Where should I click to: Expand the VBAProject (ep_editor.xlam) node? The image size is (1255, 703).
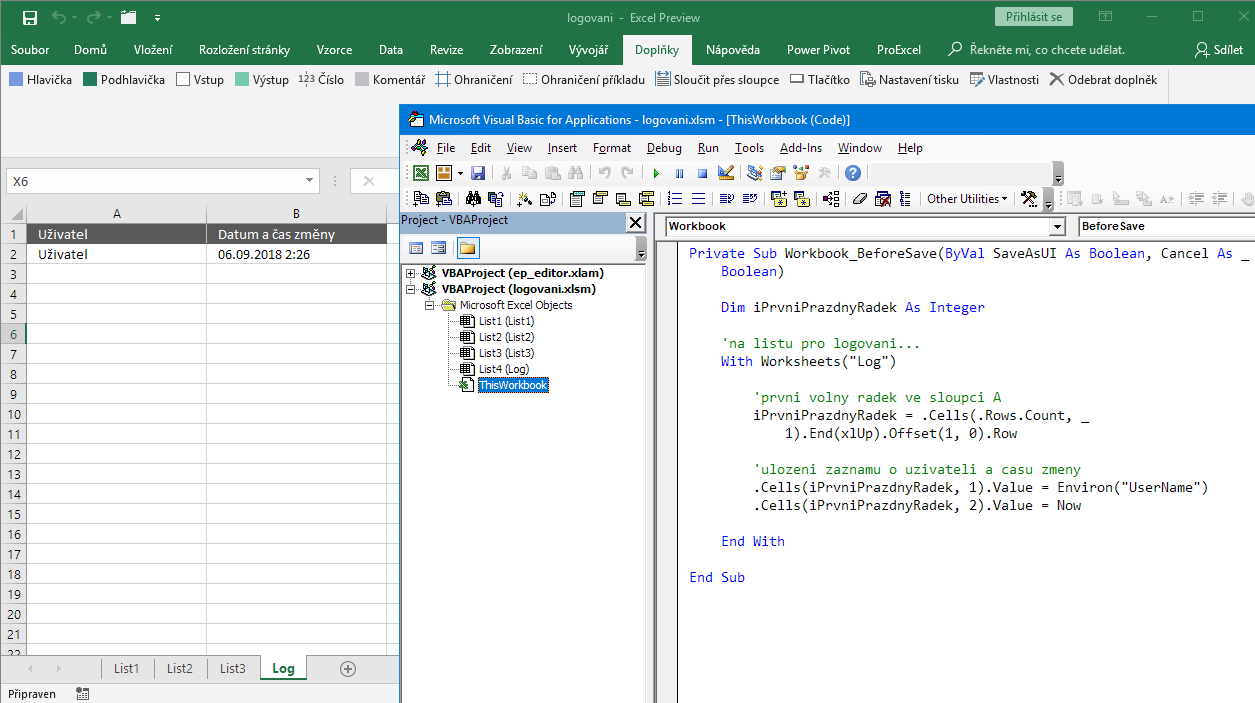pos(411,273)
